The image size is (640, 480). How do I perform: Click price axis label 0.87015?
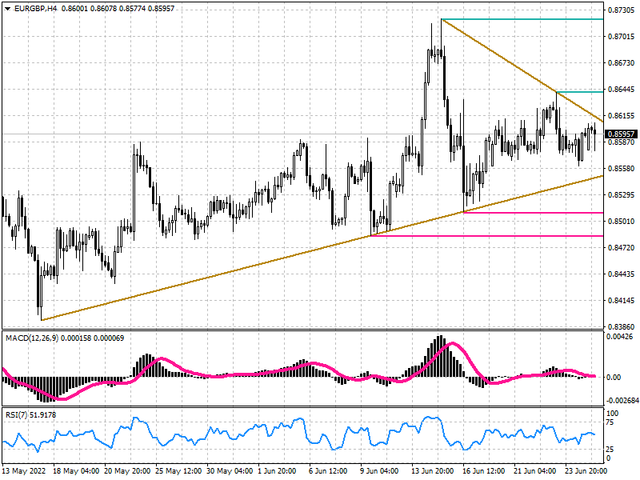pyautogui.click(x=621, y=37)
